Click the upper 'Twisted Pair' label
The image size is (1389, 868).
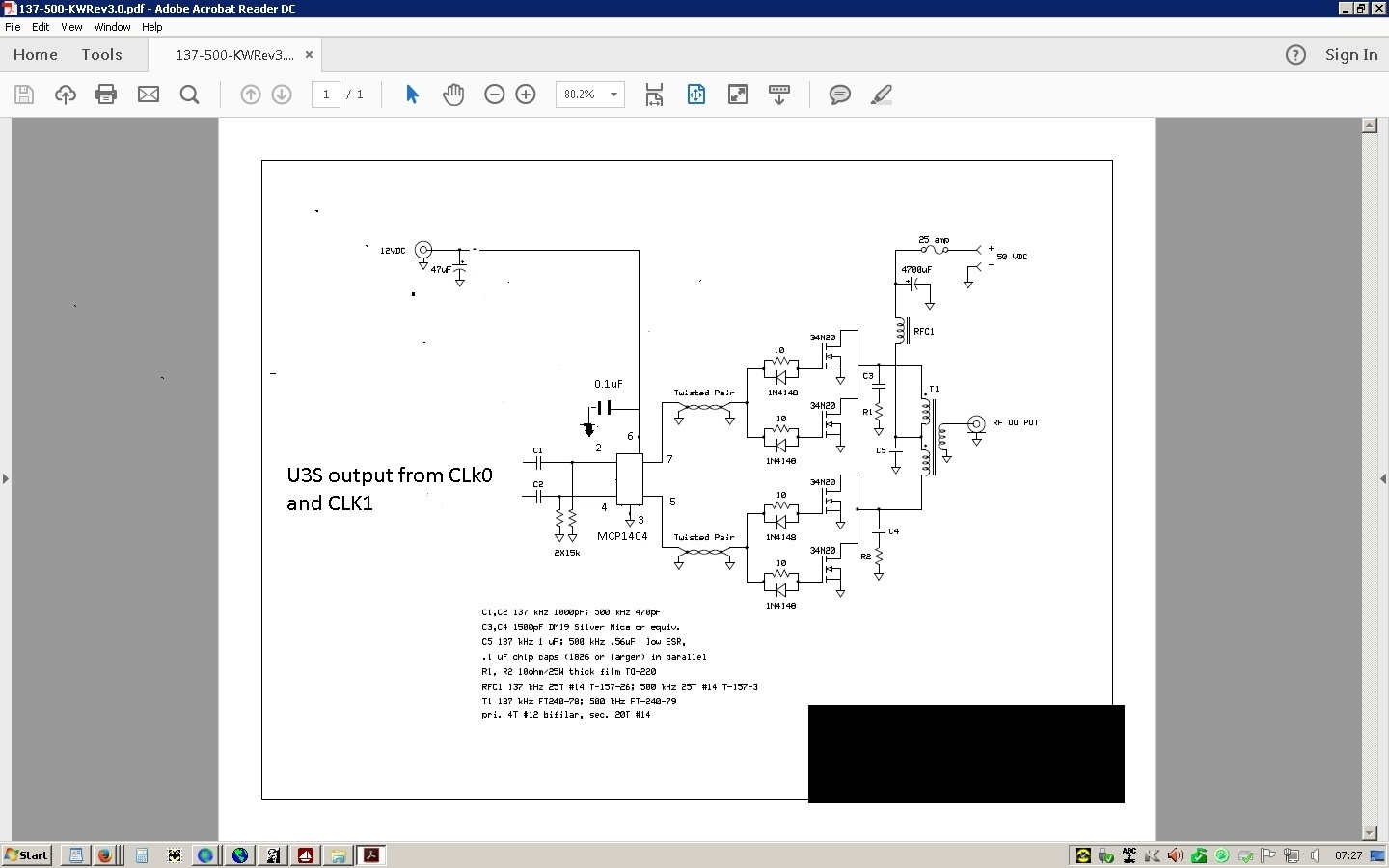tap(704, 393)
